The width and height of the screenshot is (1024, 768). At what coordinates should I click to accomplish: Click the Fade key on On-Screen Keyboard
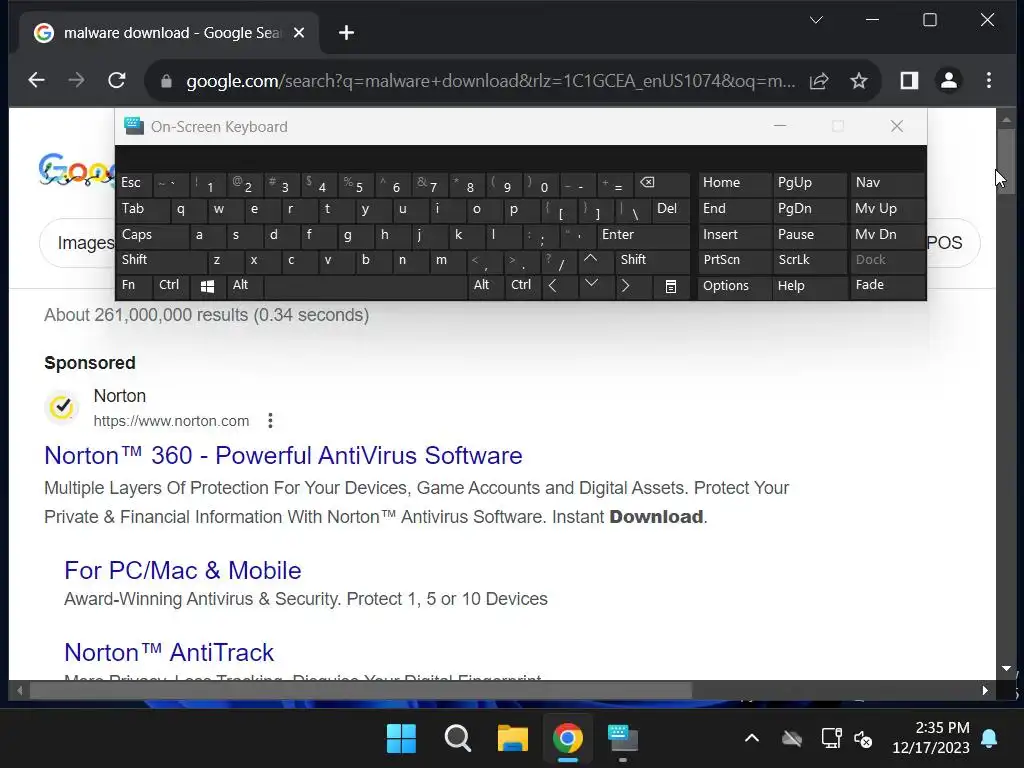tap(887, 286)
